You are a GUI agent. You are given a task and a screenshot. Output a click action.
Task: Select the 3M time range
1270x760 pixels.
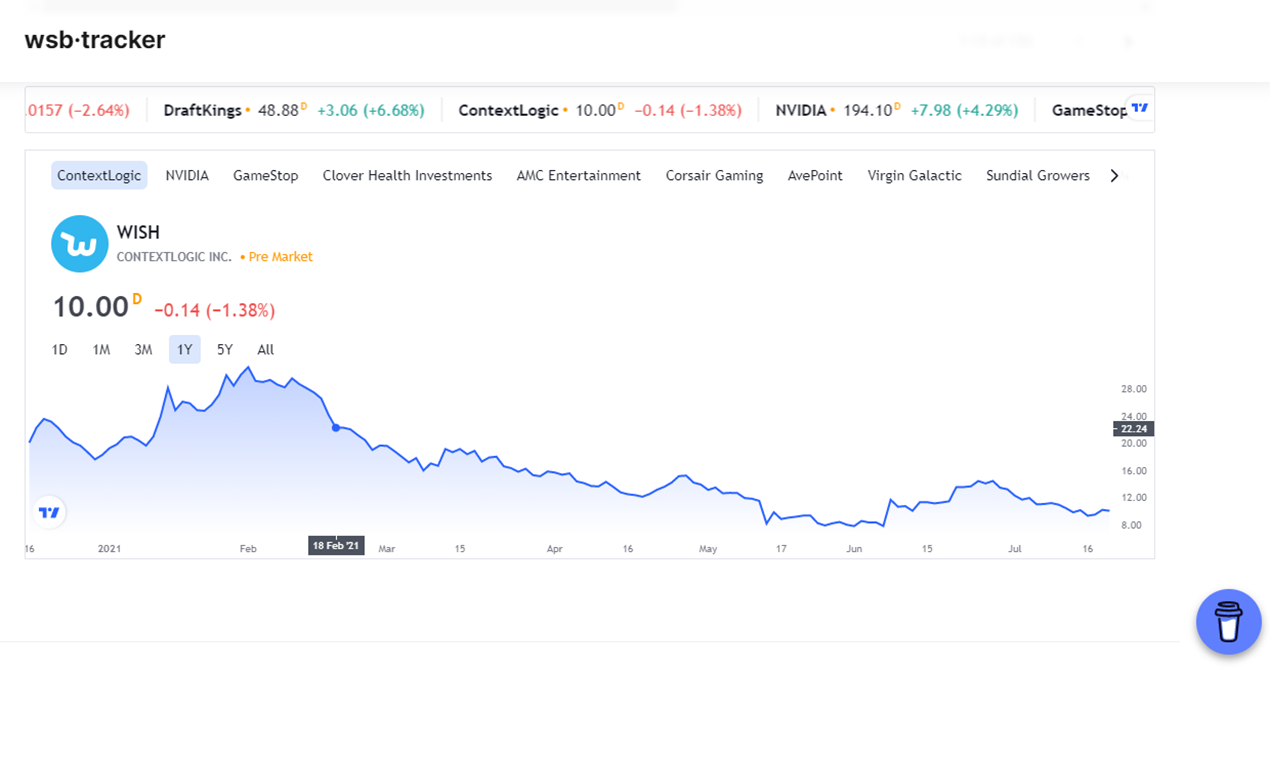point(142,349)
